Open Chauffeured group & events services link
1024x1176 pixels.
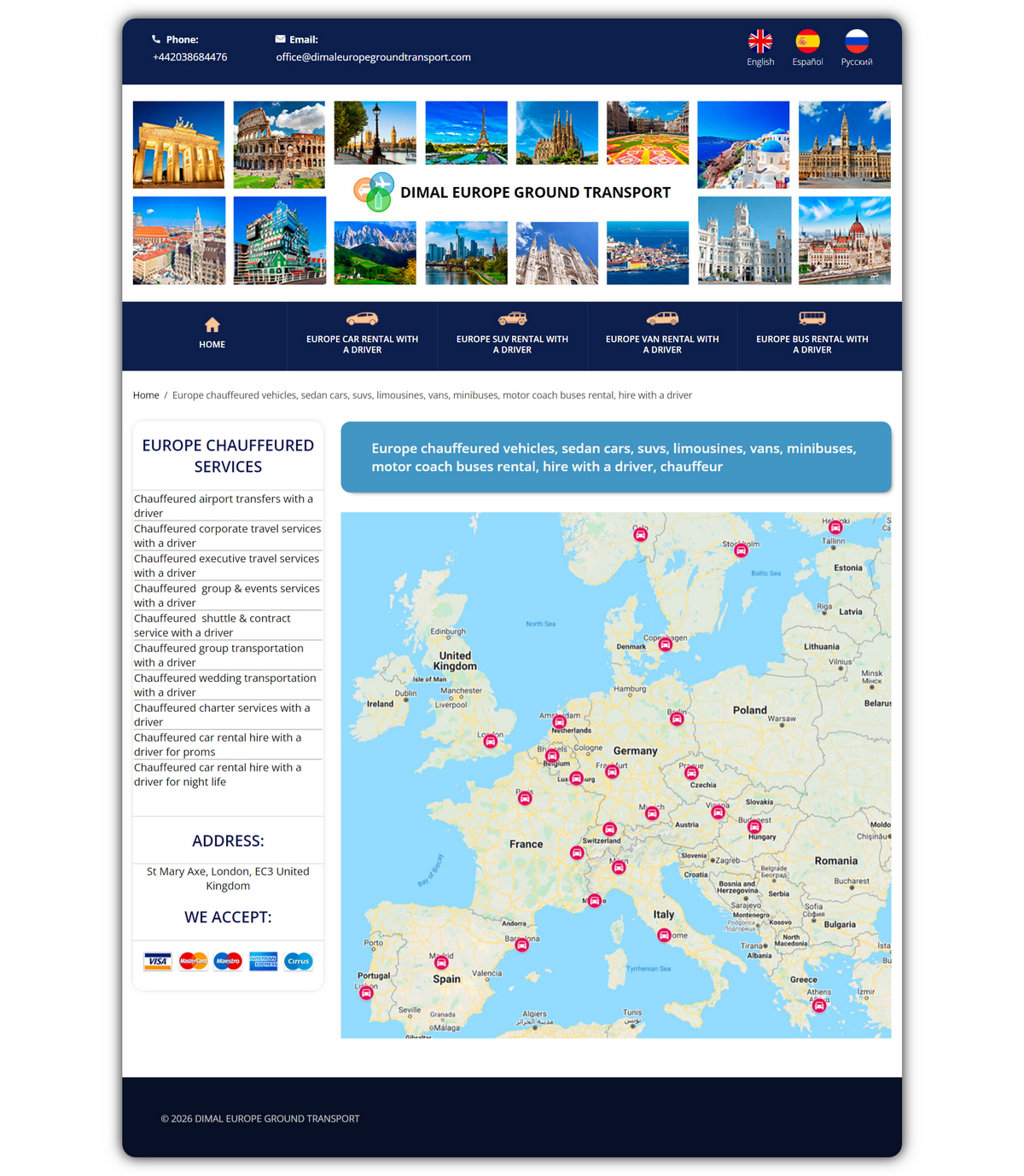coord(228,596)
